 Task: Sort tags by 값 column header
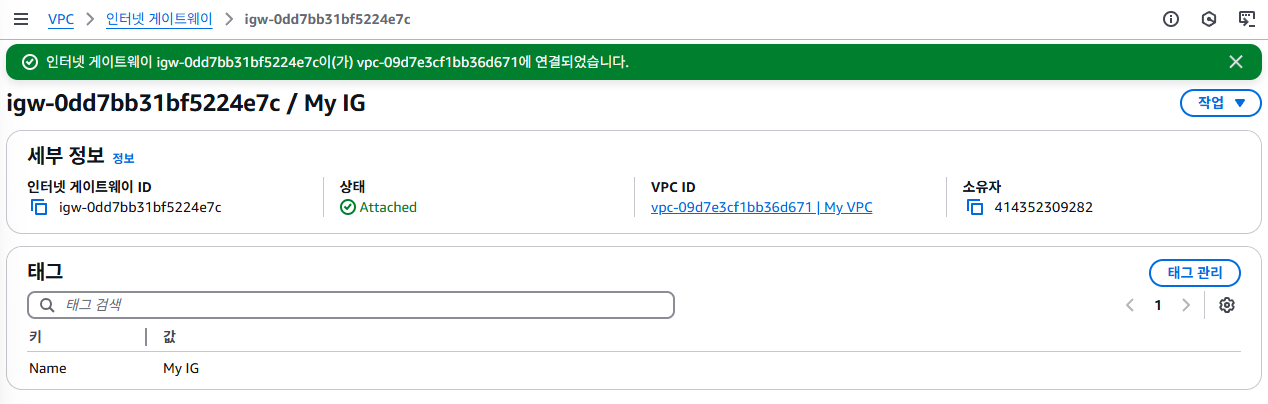click(169, 336)
